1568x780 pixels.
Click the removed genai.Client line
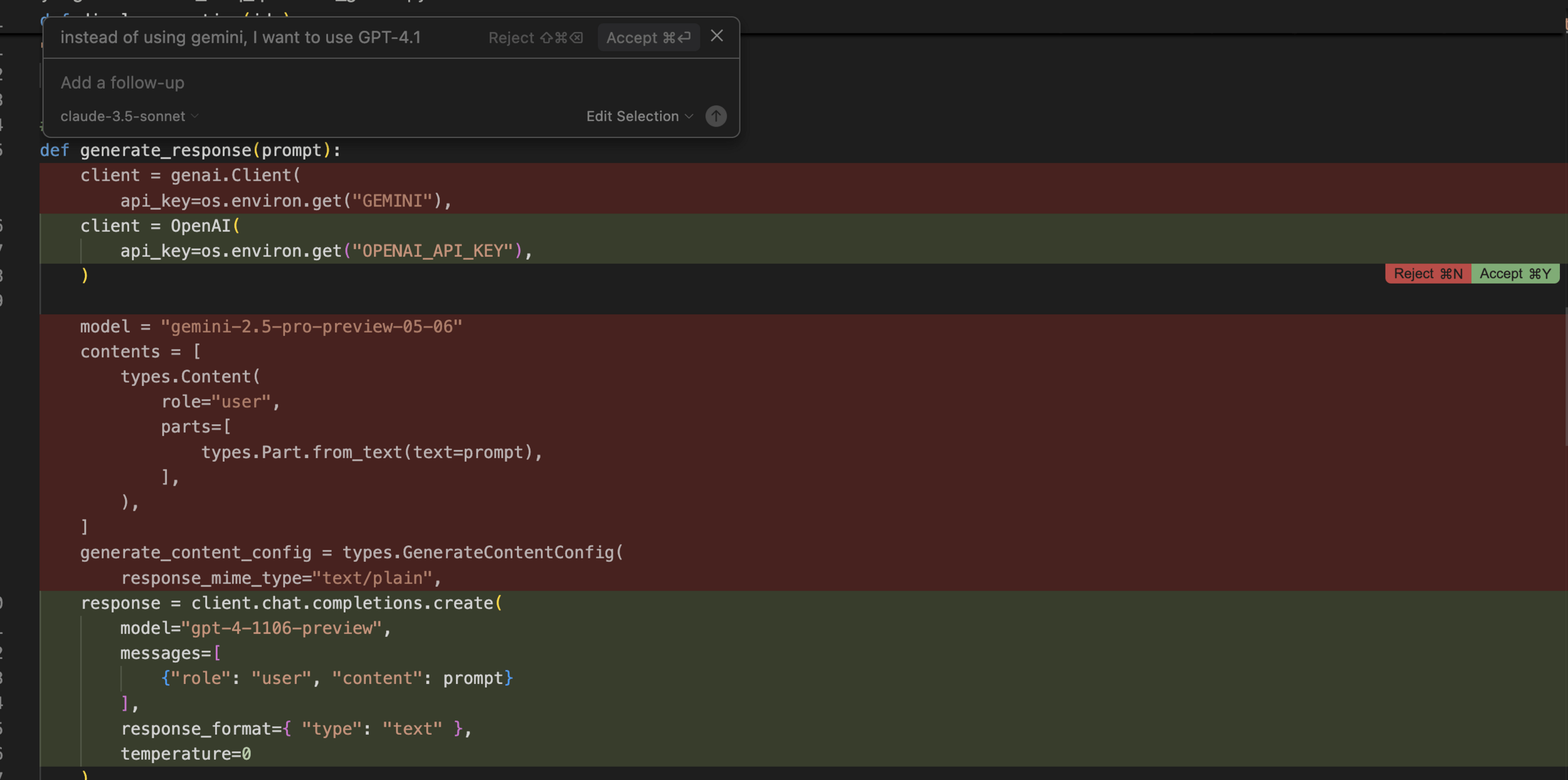click(190, 176)
